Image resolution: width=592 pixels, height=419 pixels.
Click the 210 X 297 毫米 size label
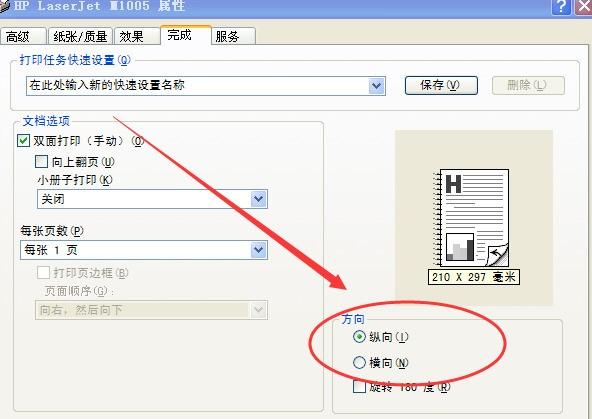coord(474,277)
